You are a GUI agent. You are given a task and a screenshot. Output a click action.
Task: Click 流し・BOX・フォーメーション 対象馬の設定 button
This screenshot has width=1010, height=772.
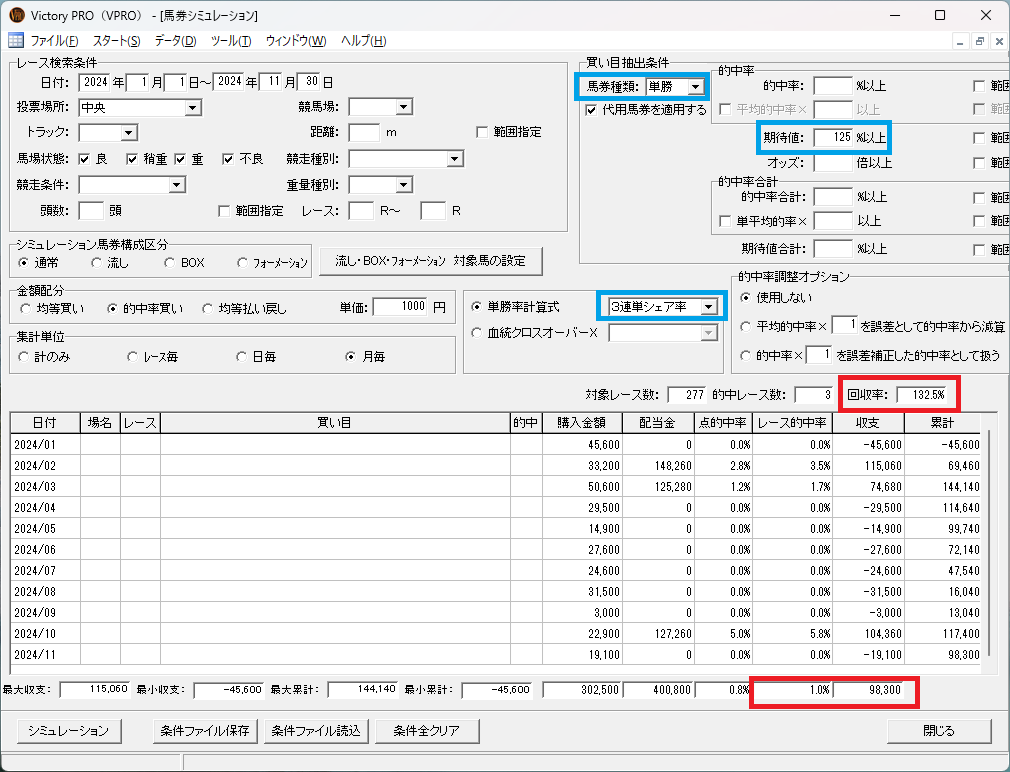[x=430, y=261]
